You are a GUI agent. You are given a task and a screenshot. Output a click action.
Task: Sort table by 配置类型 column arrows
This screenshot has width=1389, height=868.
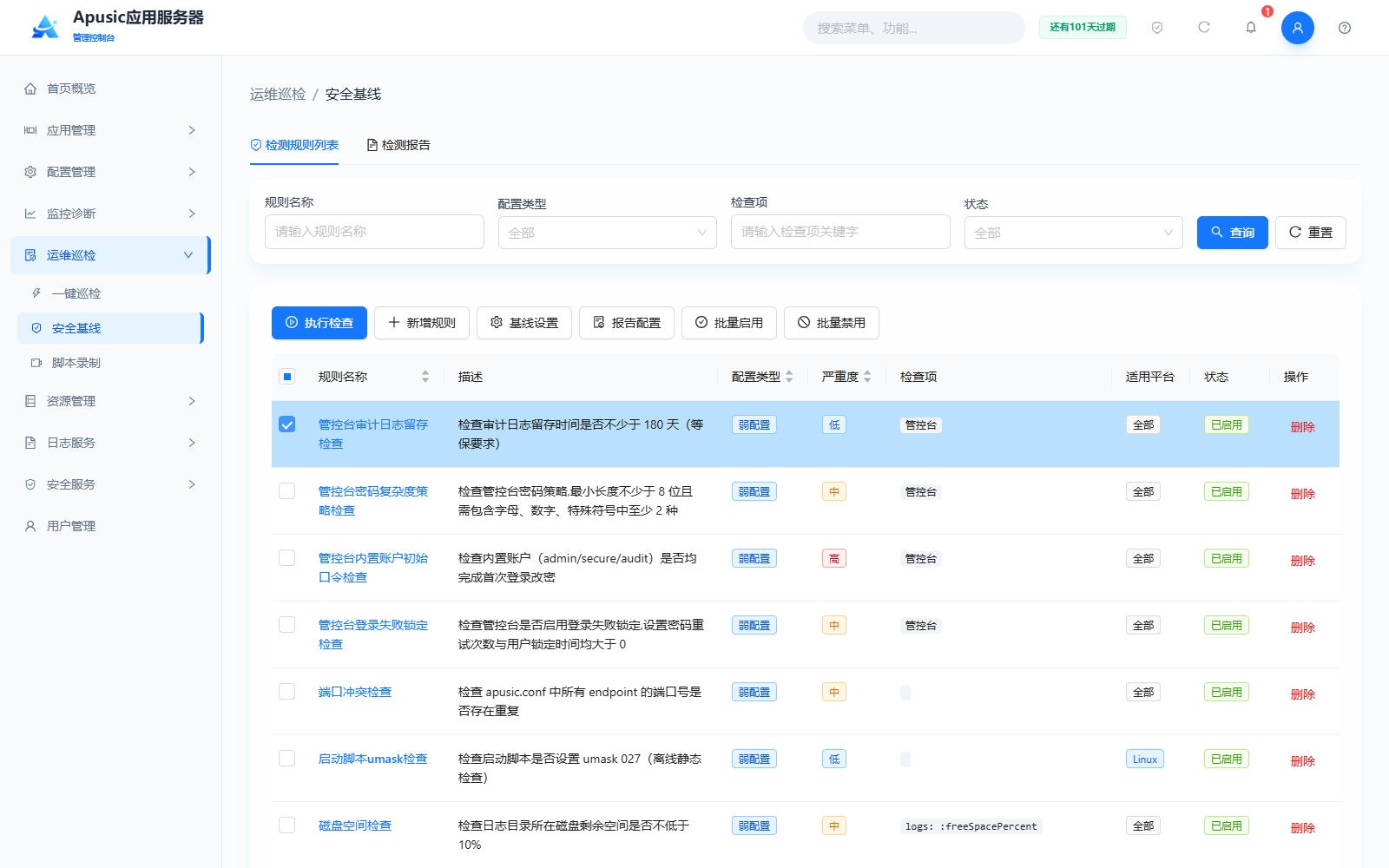point(789,377)
